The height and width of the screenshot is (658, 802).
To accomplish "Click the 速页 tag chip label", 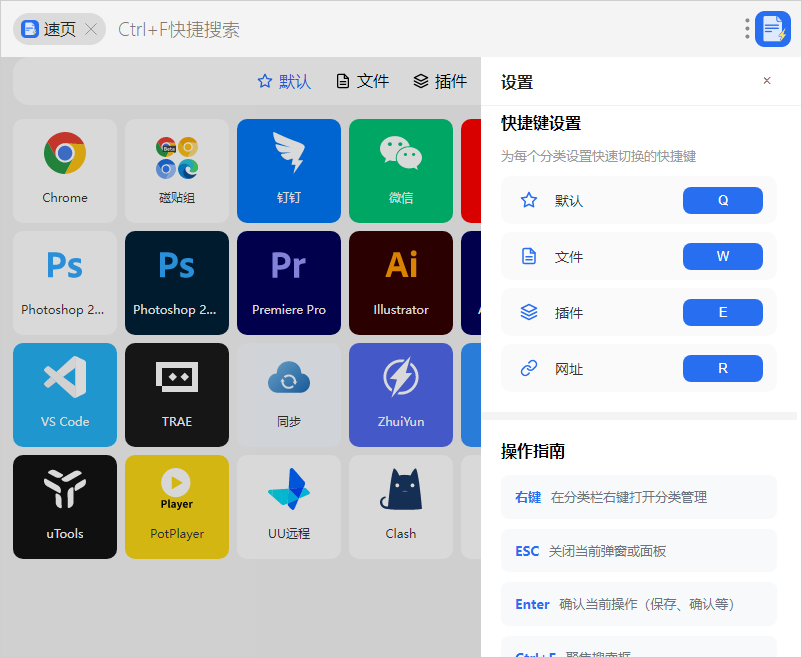I will (x=60, y=29).
